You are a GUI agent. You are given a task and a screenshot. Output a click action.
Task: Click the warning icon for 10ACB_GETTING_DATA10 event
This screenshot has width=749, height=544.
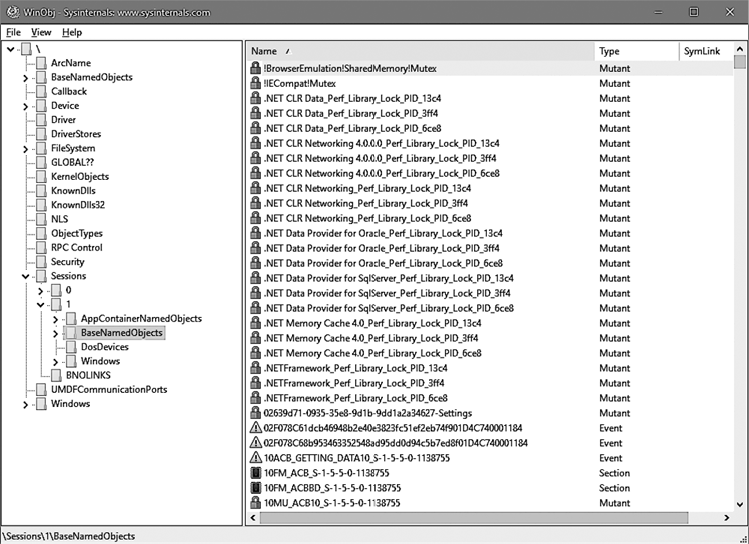(x=256, y=458)
